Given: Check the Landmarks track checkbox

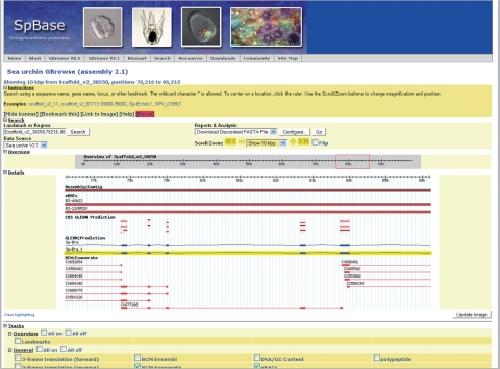Looking at the screenshot, I should pyautogui.click(x=18, y=341).
